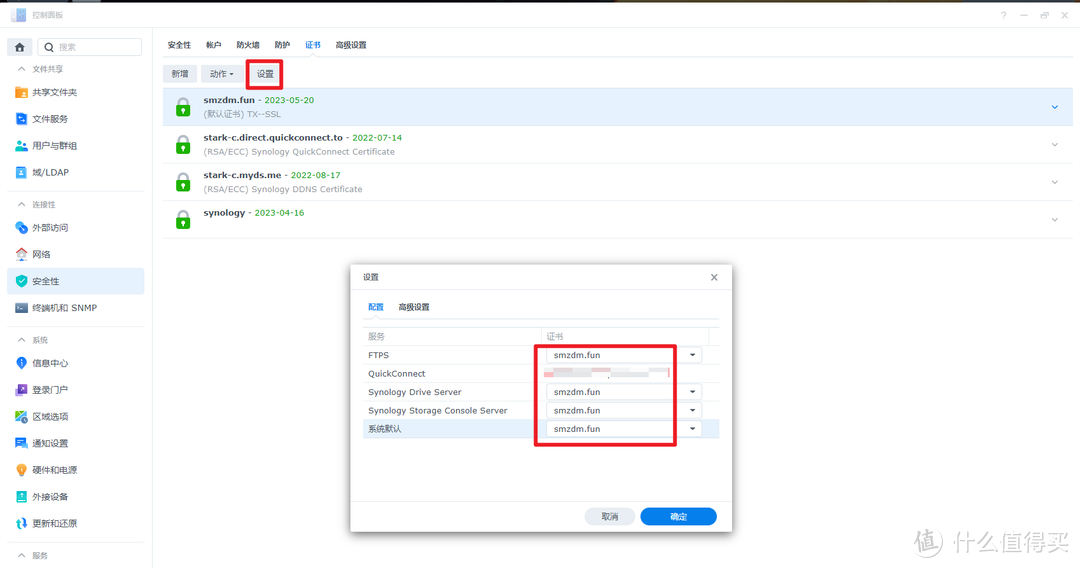Open the 信息中心 info icon

[21, 363]
